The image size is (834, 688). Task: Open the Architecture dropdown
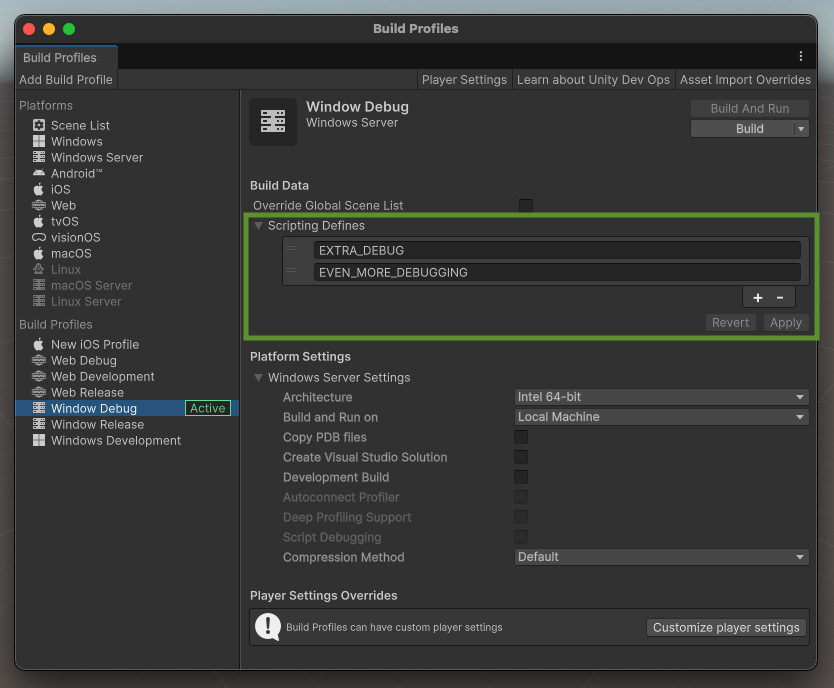pyautogui.click(x=662, y=397)
